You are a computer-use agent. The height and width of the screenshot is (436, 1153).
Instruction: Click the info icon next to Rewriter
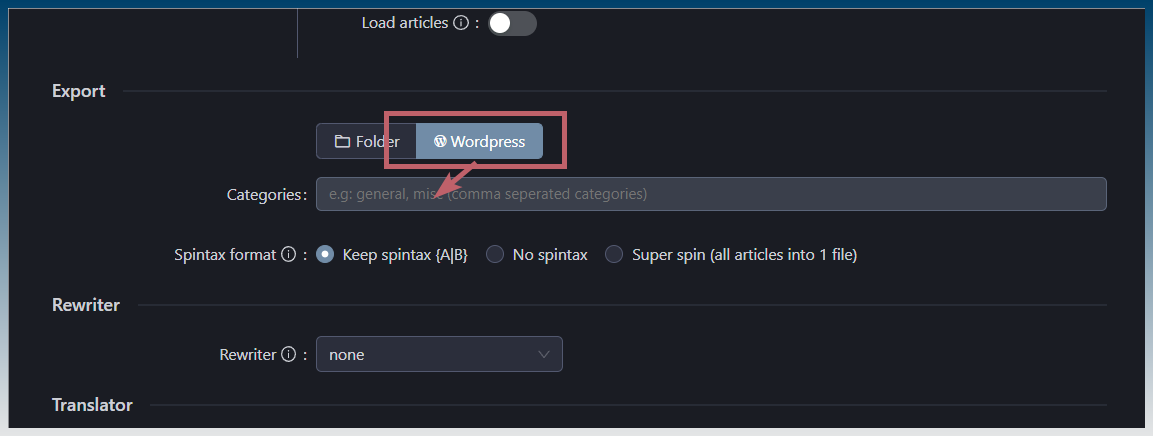[288, 354]
